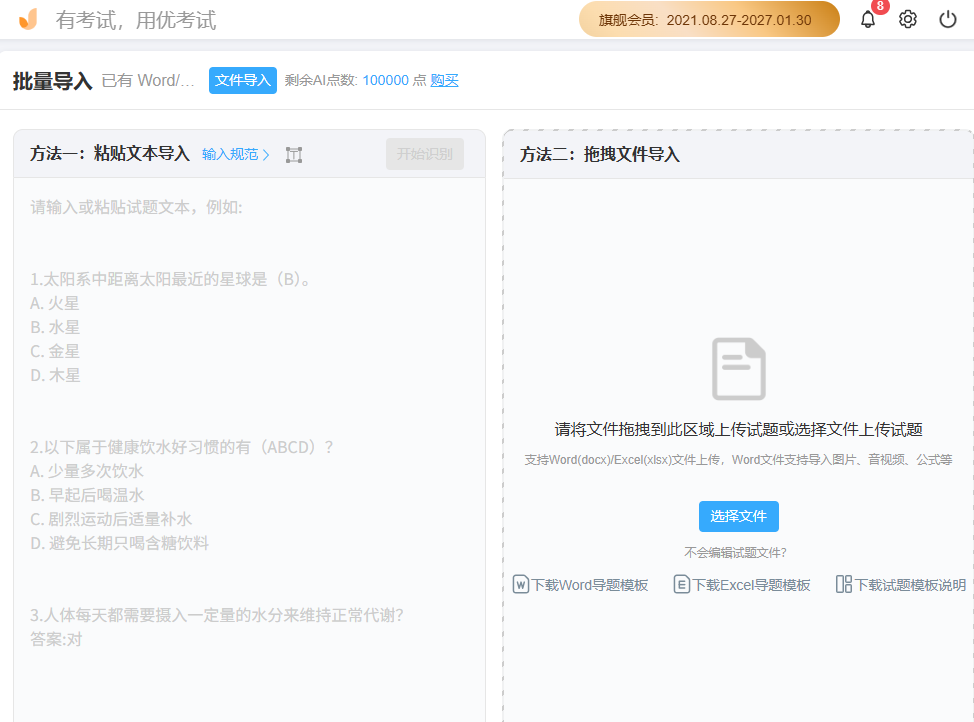Open the 购买 purchase link
The image size is (974, 722).
click(x=444, y=80)
